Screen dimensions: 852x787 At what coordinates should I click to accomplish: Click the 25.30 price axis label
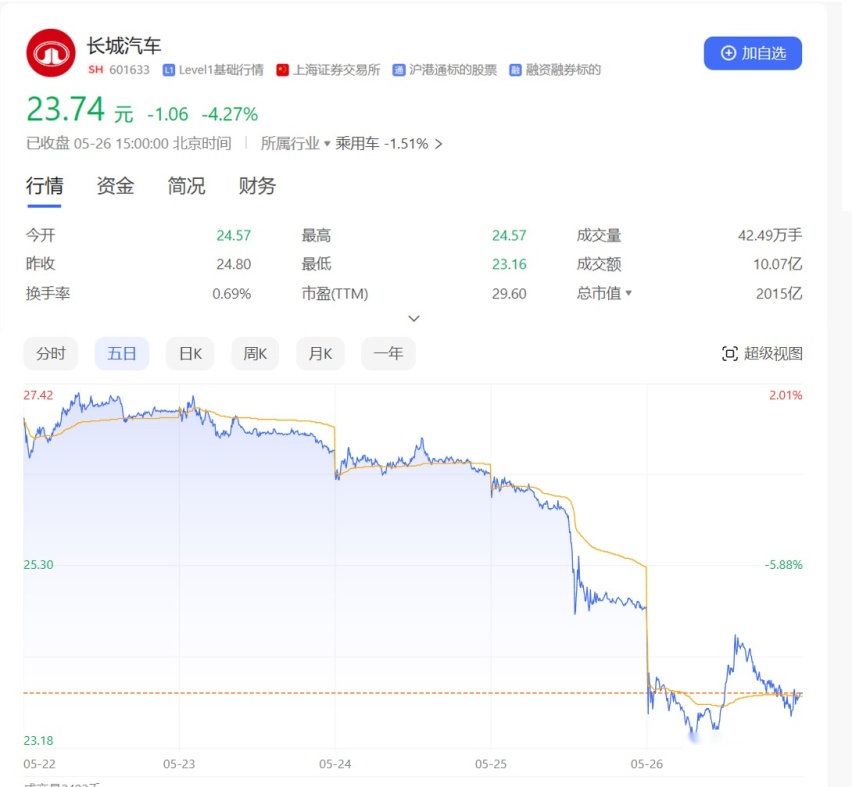(38, 565)
